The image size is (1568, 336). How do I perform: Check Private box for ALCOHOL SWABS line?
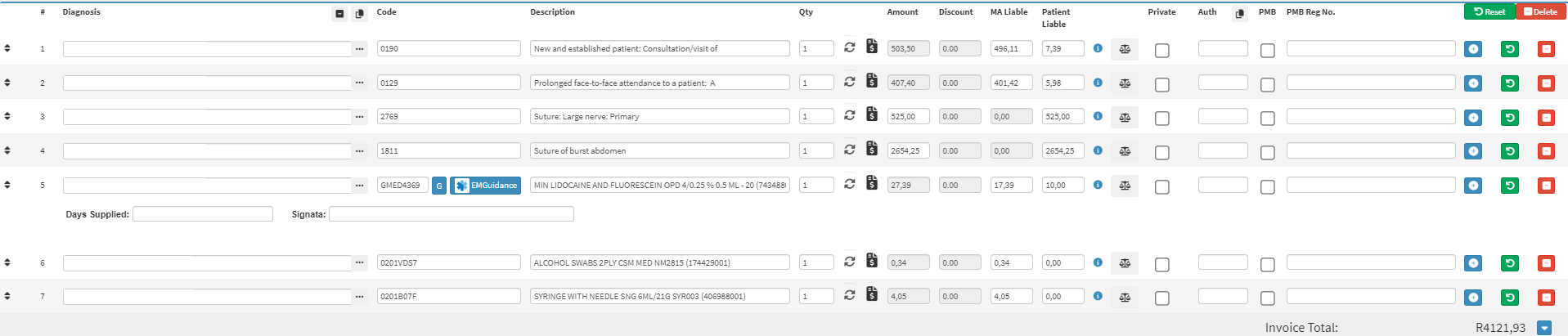coord(1161,265)
